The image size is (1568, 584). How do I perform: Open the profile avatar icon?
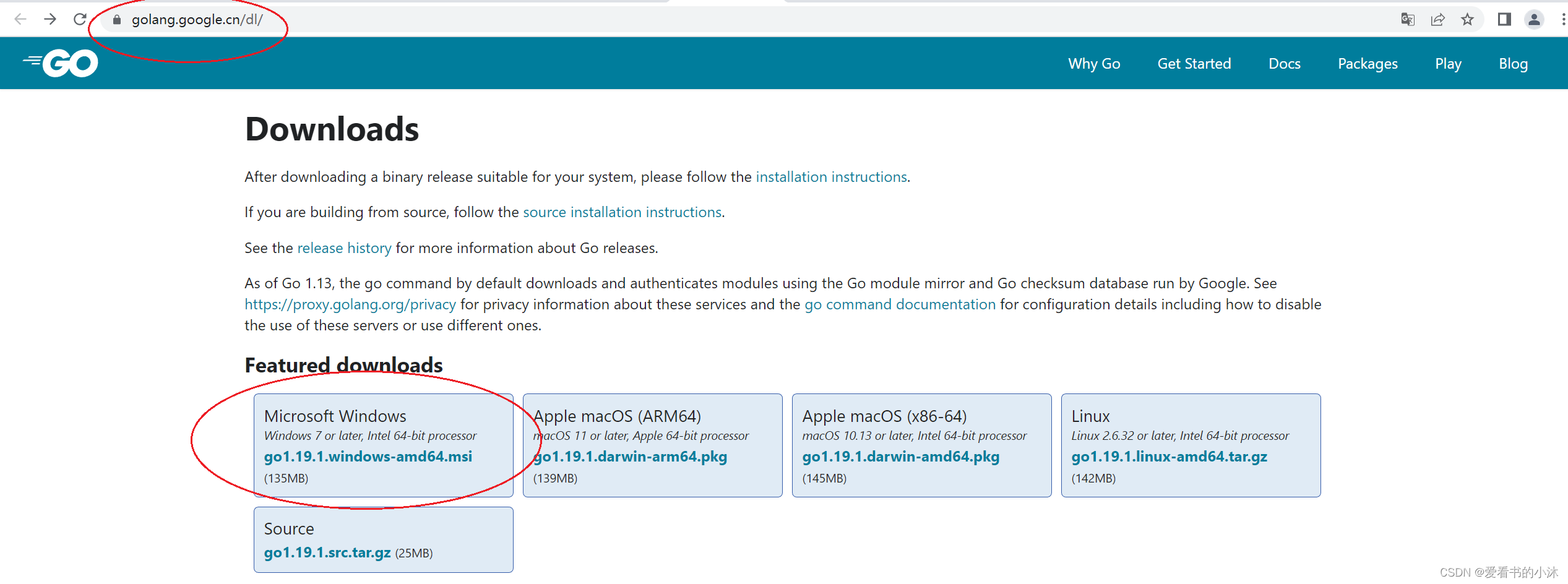[1534, 20]
